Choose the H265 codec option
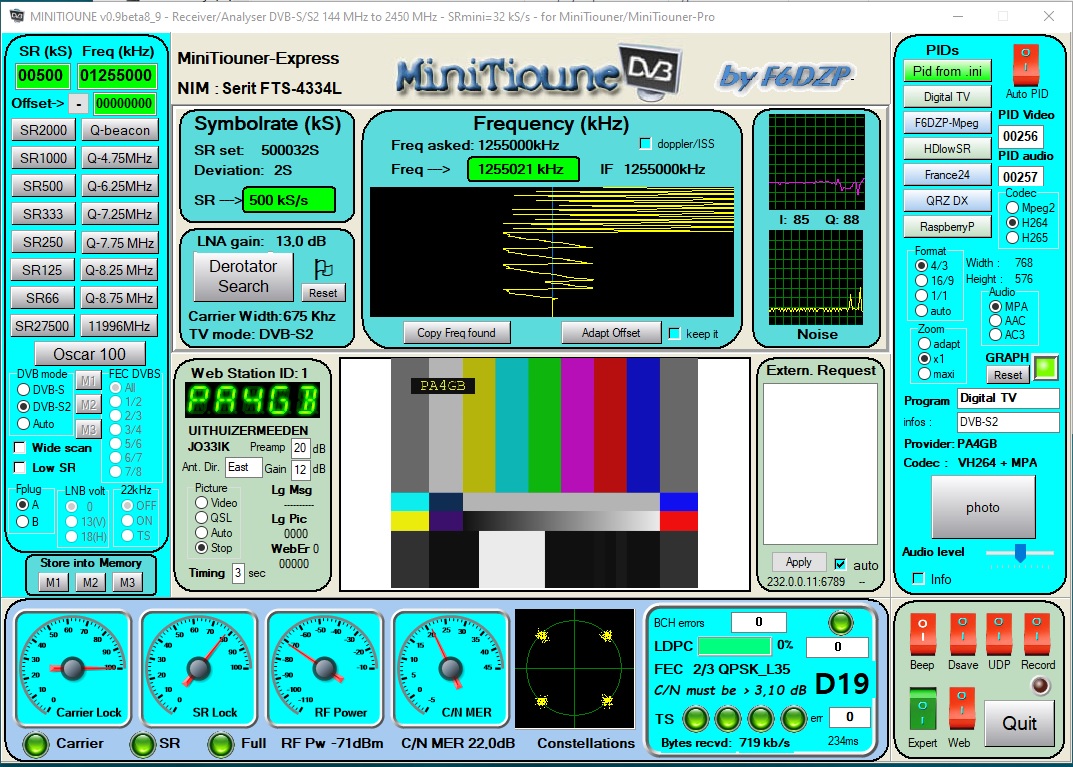 [1013, 237]
